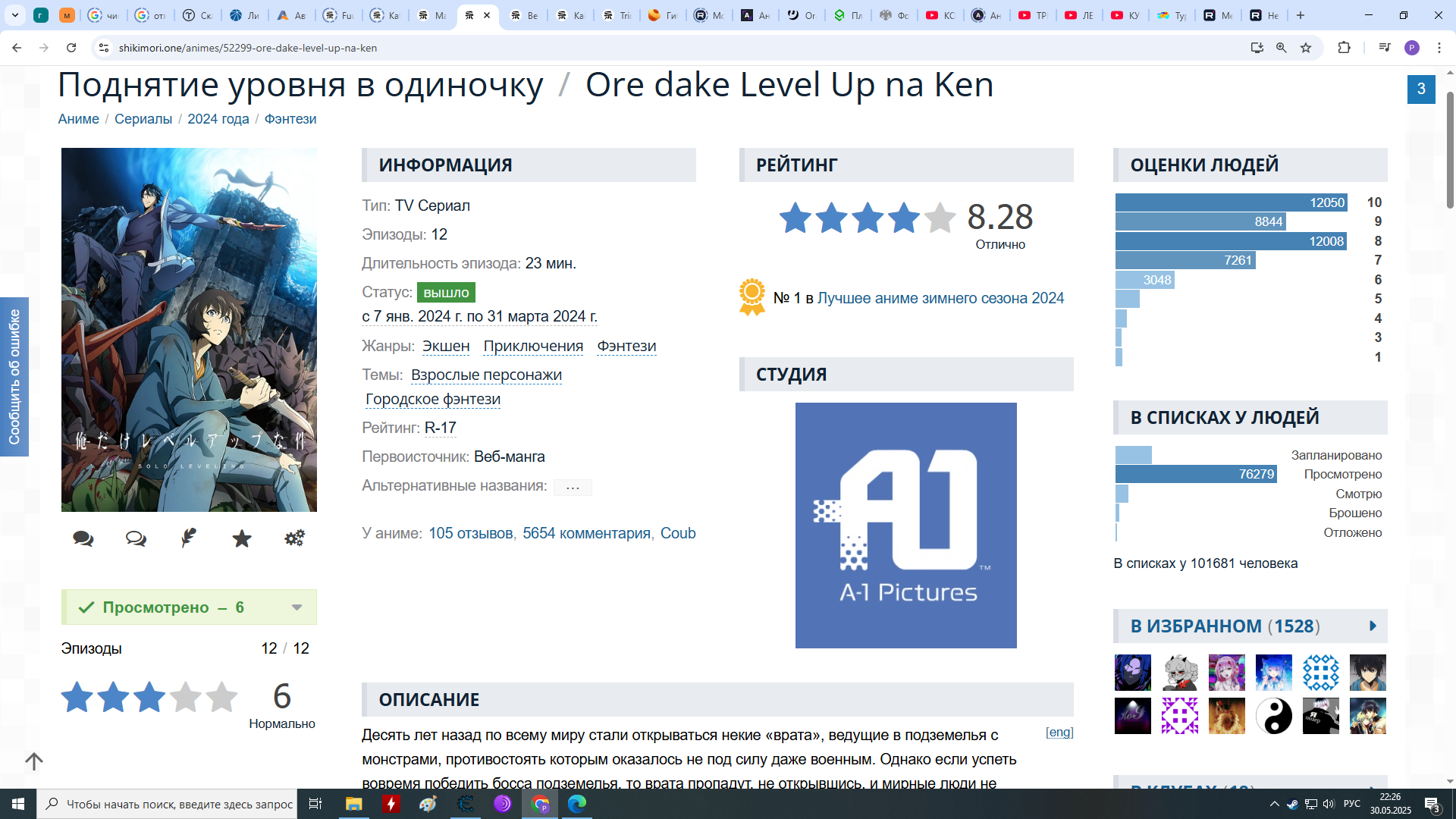Click the Windows taskbar search box
1456x819 pixels.
tap(167, 804)
